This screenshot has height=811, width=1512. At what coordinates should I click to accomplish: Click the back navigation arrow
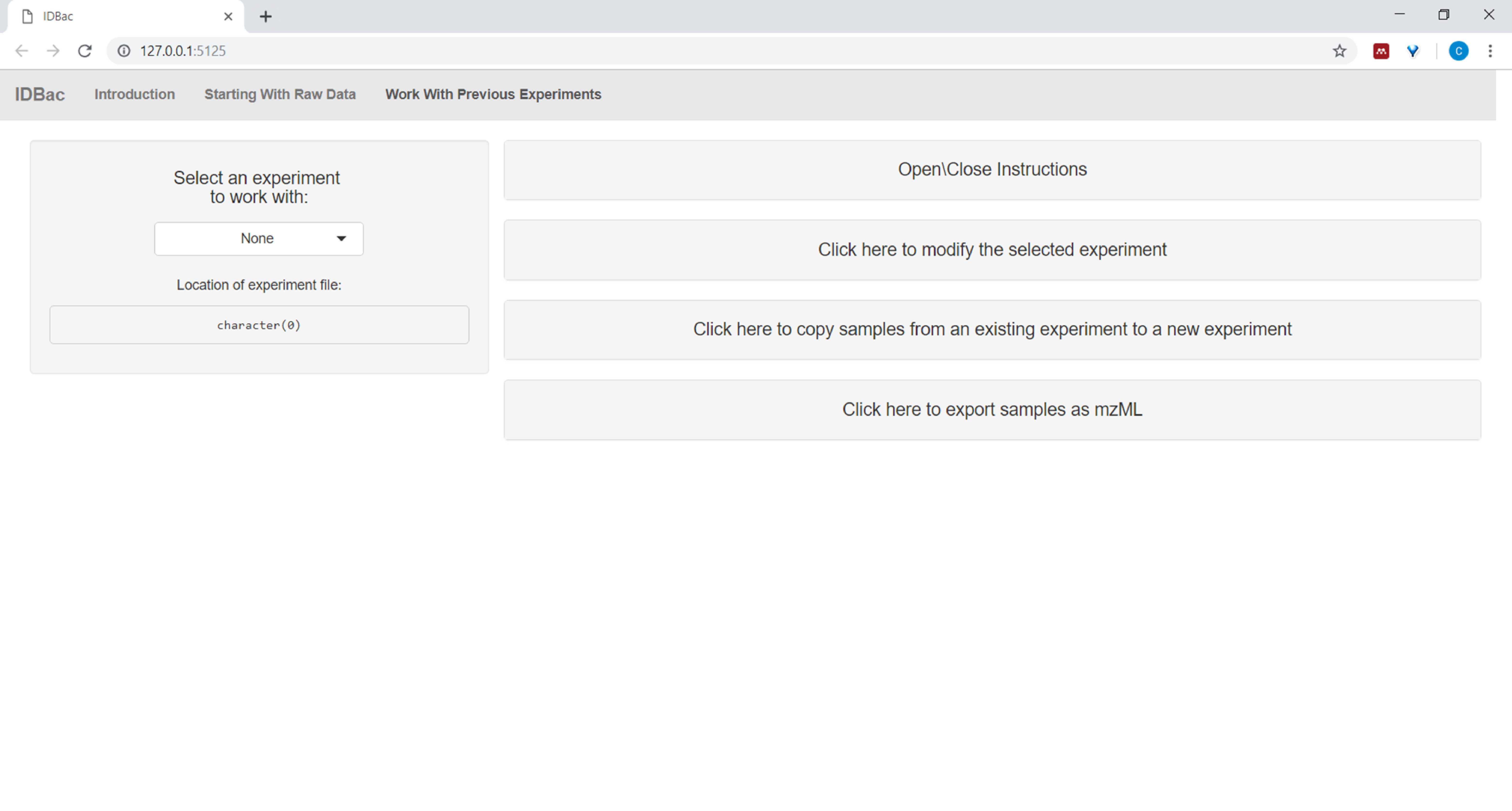pyautogui.click(x=22, y=51)
